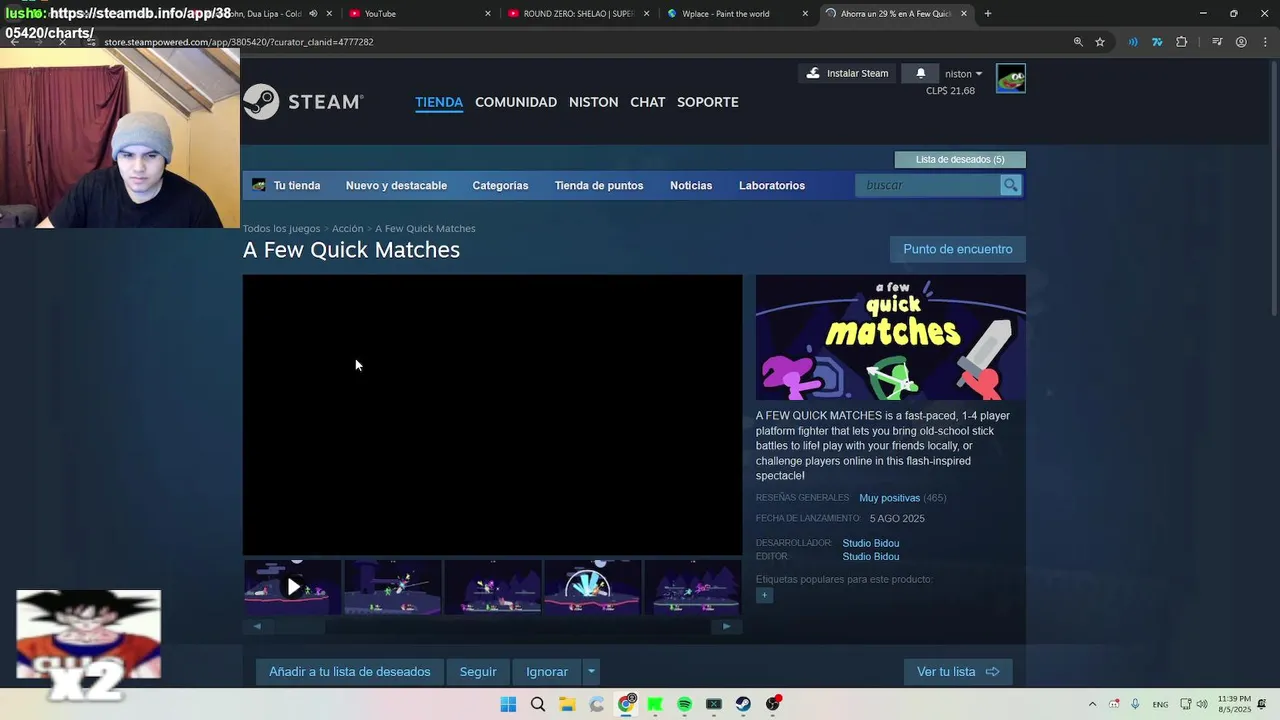This screenshot has width=1280, height=720.
Task: Click the small avatar icon beside Tu tienda
Action: pos(259,185)
